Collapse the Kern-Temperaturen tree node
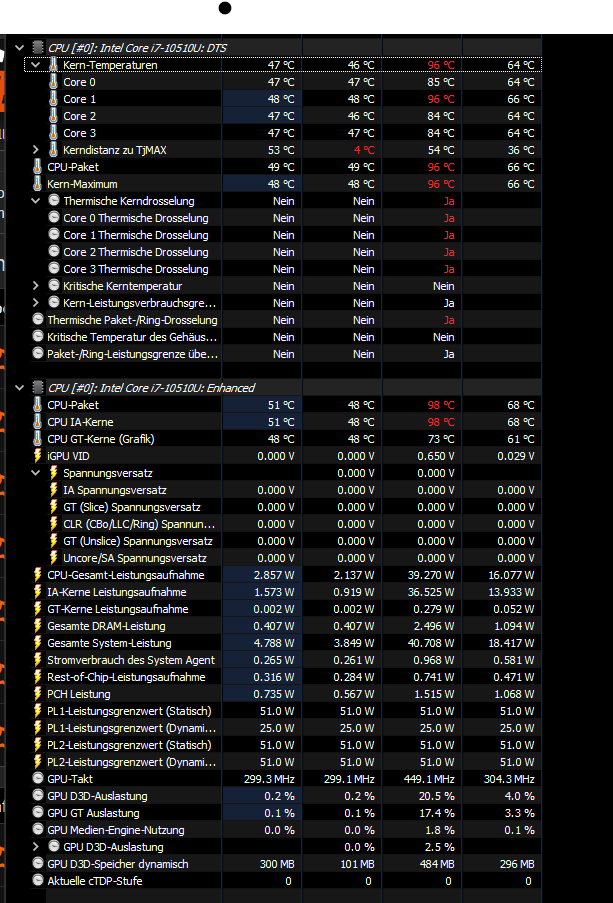Viewport: 613px width, 903px height. (36, 65)
